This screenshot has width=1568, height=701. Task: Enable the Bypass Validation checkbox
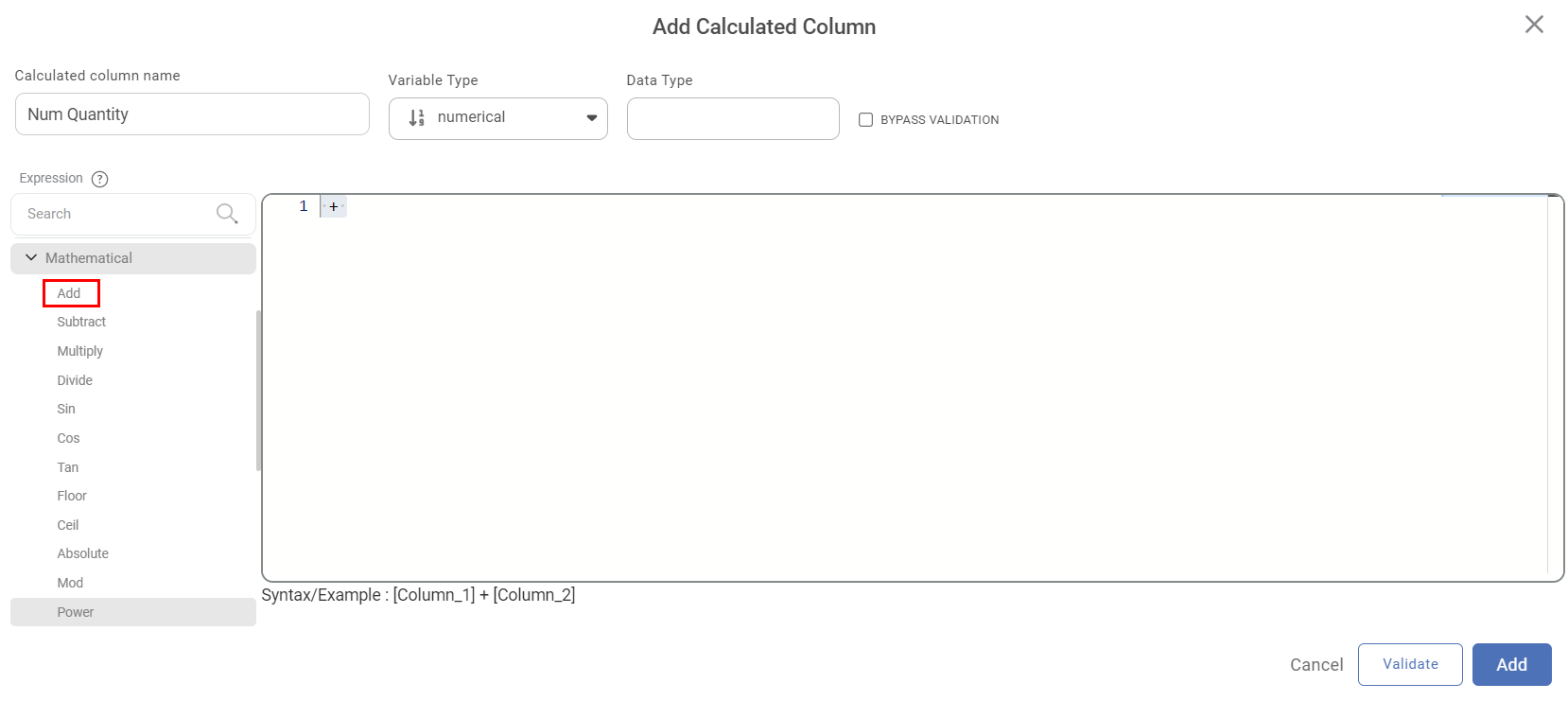click(x=865, y=120)
